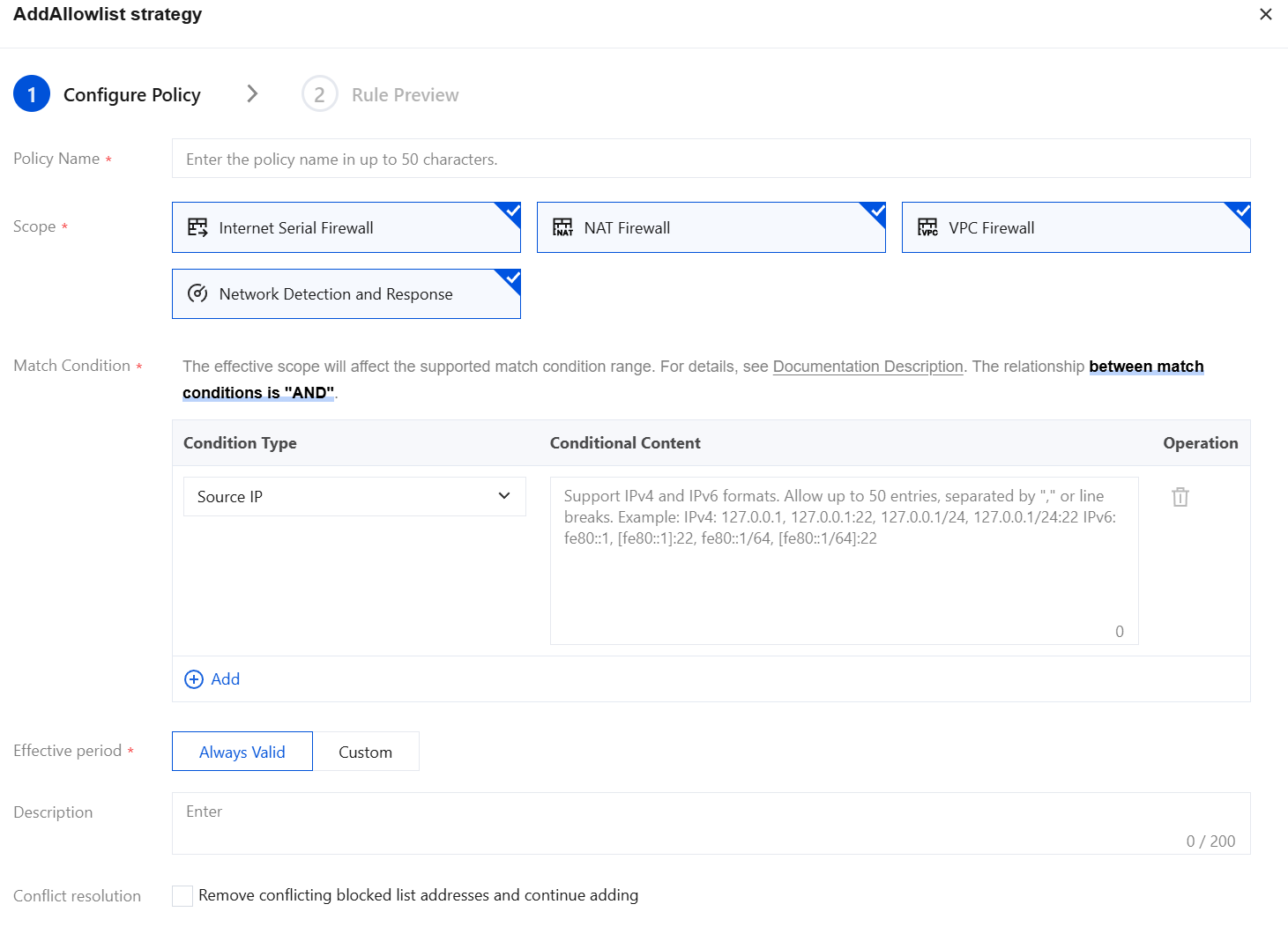
Task: Click the Internet Serial Firewall icon
Action: 197,227
